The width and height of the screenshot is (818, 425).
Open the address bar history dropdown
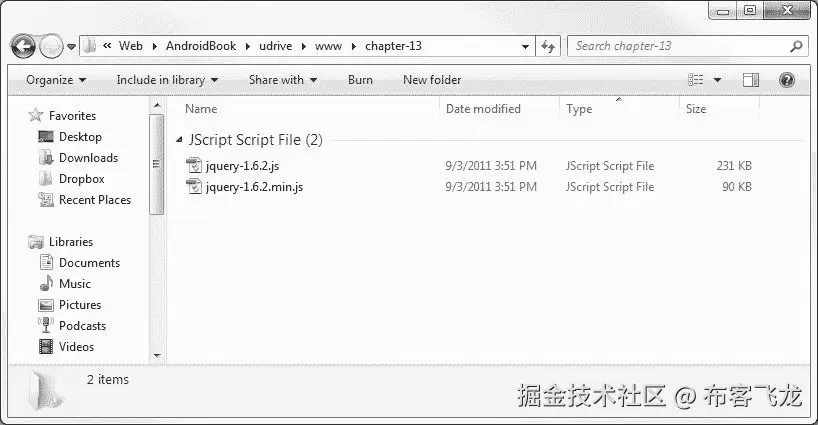[x=525, y=46]
